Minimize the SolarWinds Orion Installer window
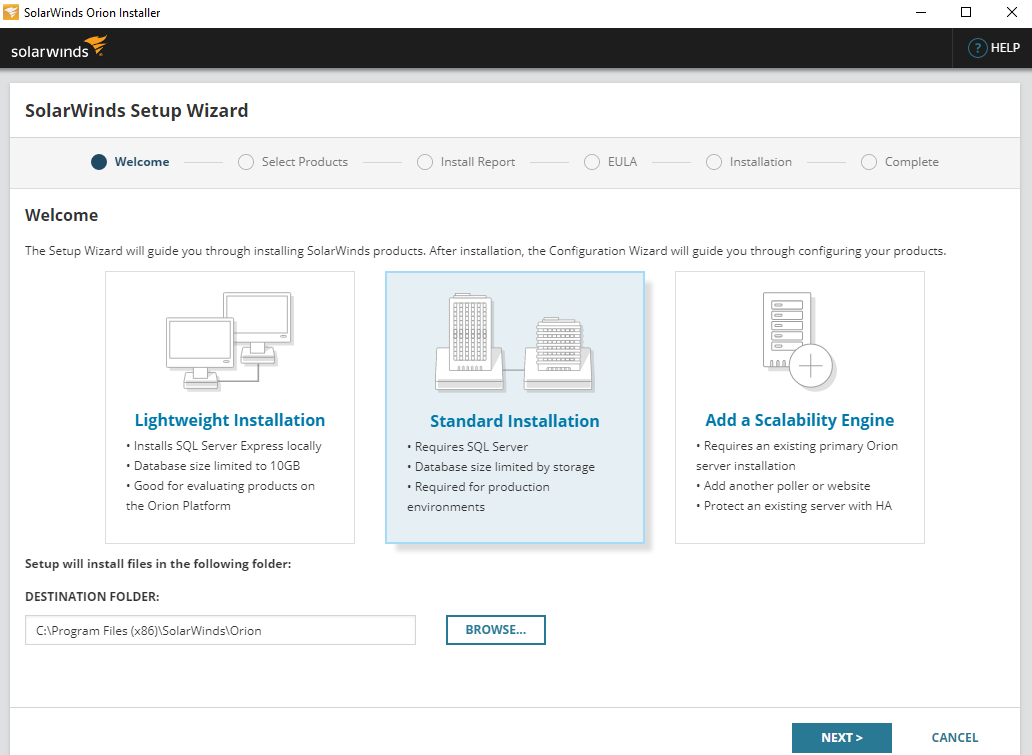The width and height of the screenshot is (1032, 755). tap(921, 13)
